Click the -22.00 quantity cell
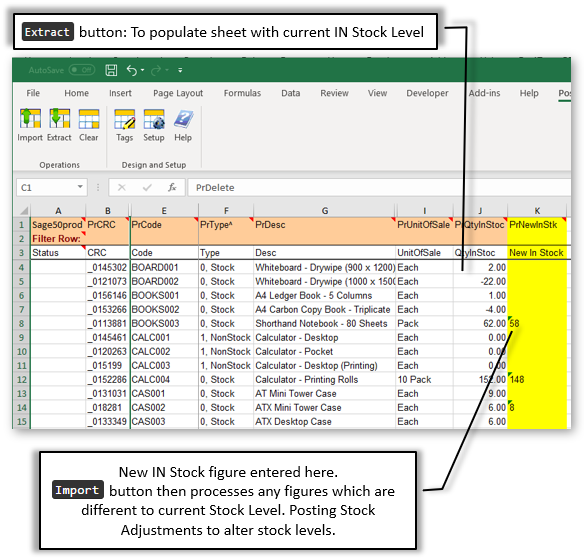Viewport: 584px width, 558px height. [x=480, y=281]
